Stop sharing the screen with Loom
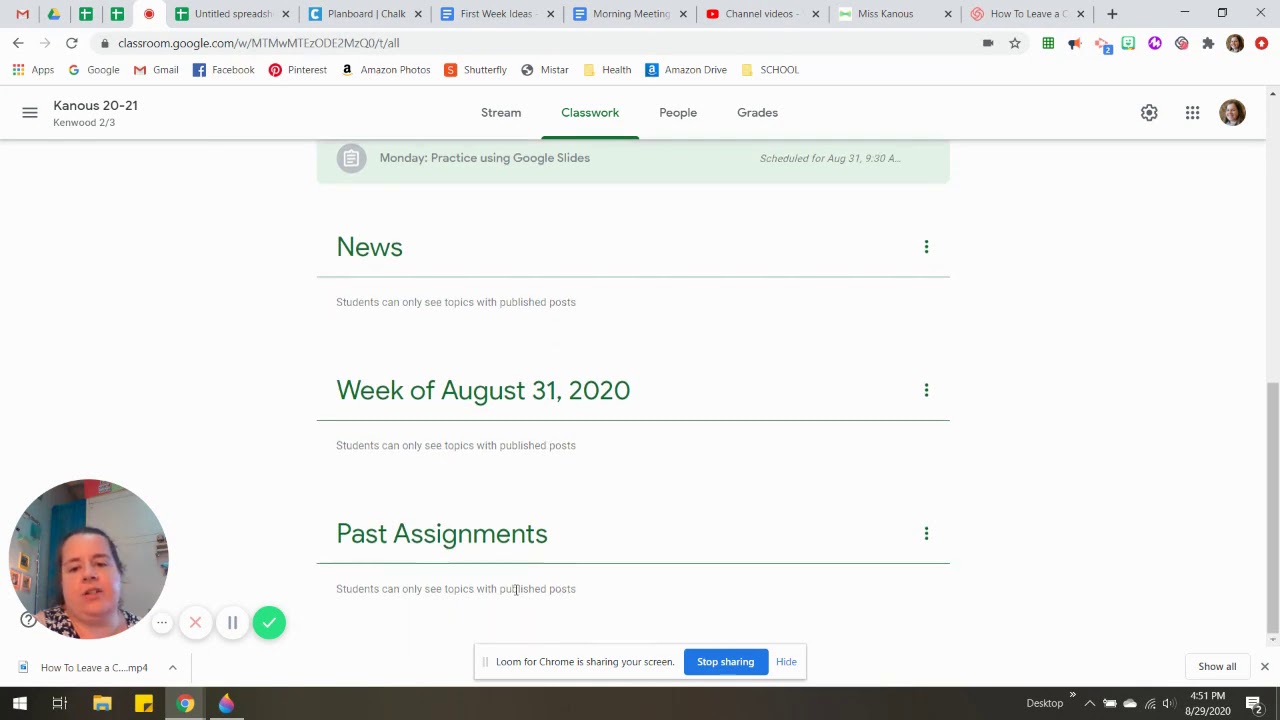This screenshot has width=1280, height=720. [x=725, y=662]
